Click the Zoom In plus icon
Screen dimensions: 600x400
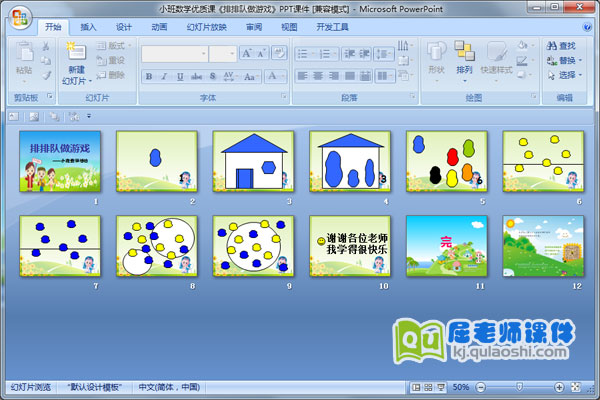click(x=559, y=387)
